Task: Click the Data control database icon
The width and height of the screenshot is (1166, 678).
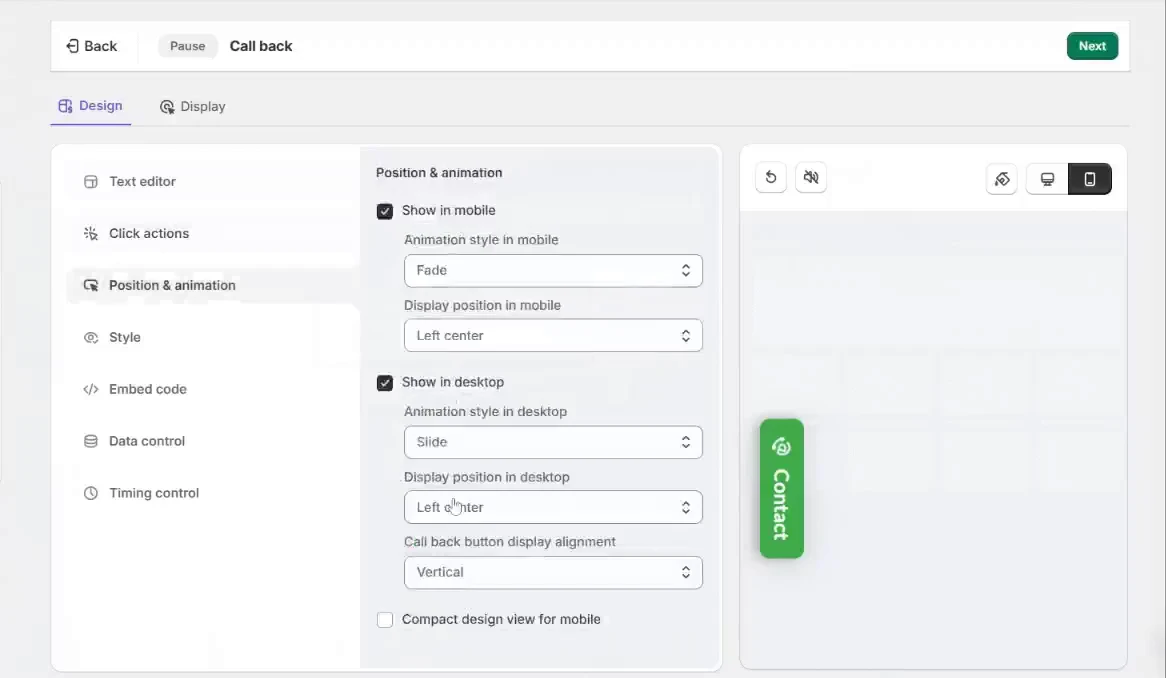Action: 91,442
